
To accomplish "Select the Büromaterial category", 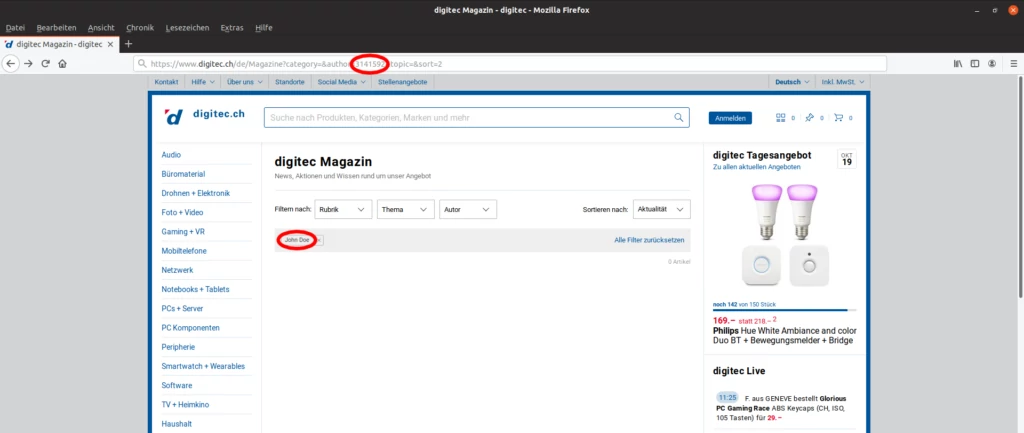I will (184, 174).
